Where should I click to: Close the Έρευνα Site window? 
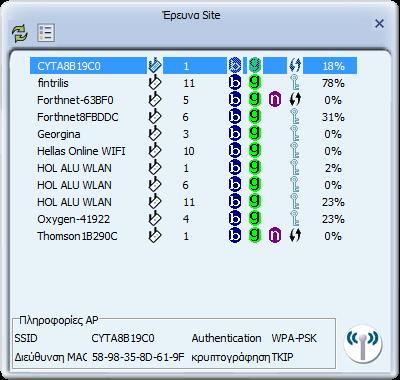click(379, 24)
